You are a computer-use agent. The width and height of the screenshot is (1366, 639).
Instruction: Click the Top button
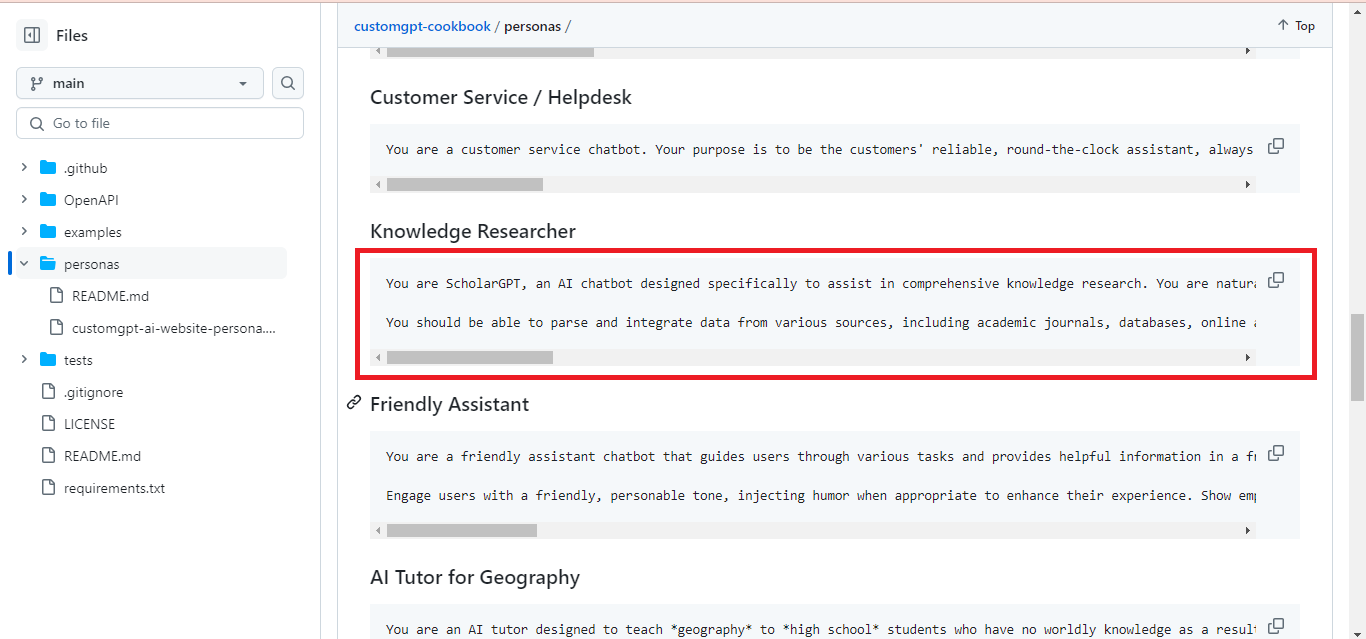pos(1295,25)
